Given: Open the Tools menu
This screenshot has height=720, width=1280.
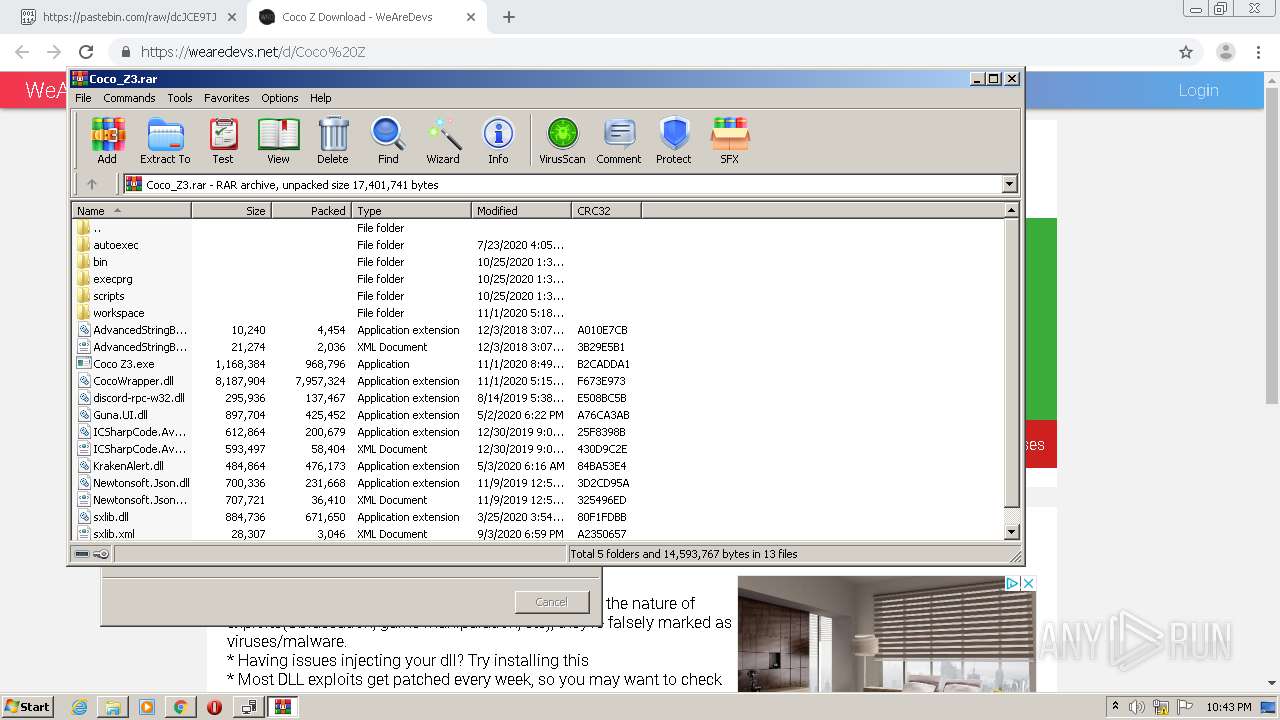Looking at the screenshot, I should pos(180,98).
